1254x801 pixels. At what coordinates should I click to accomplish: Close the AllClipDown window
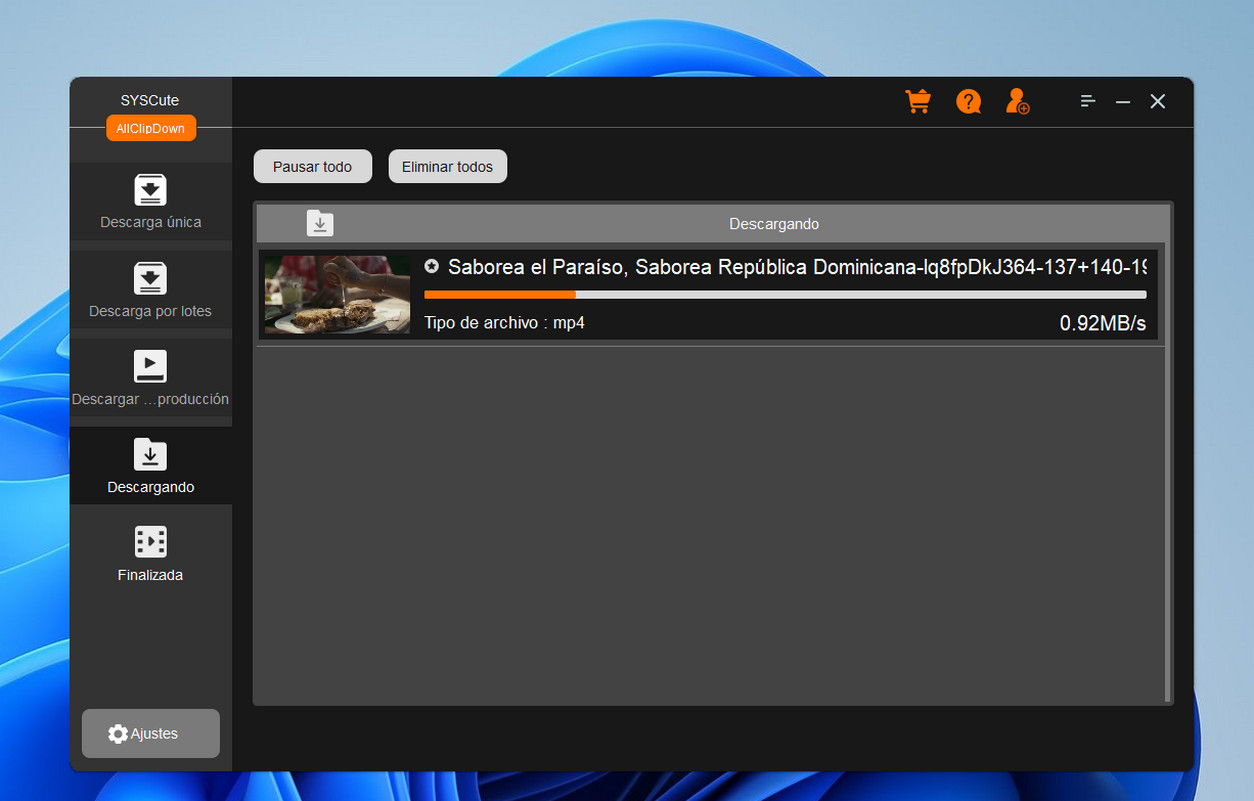point(1157,101)
